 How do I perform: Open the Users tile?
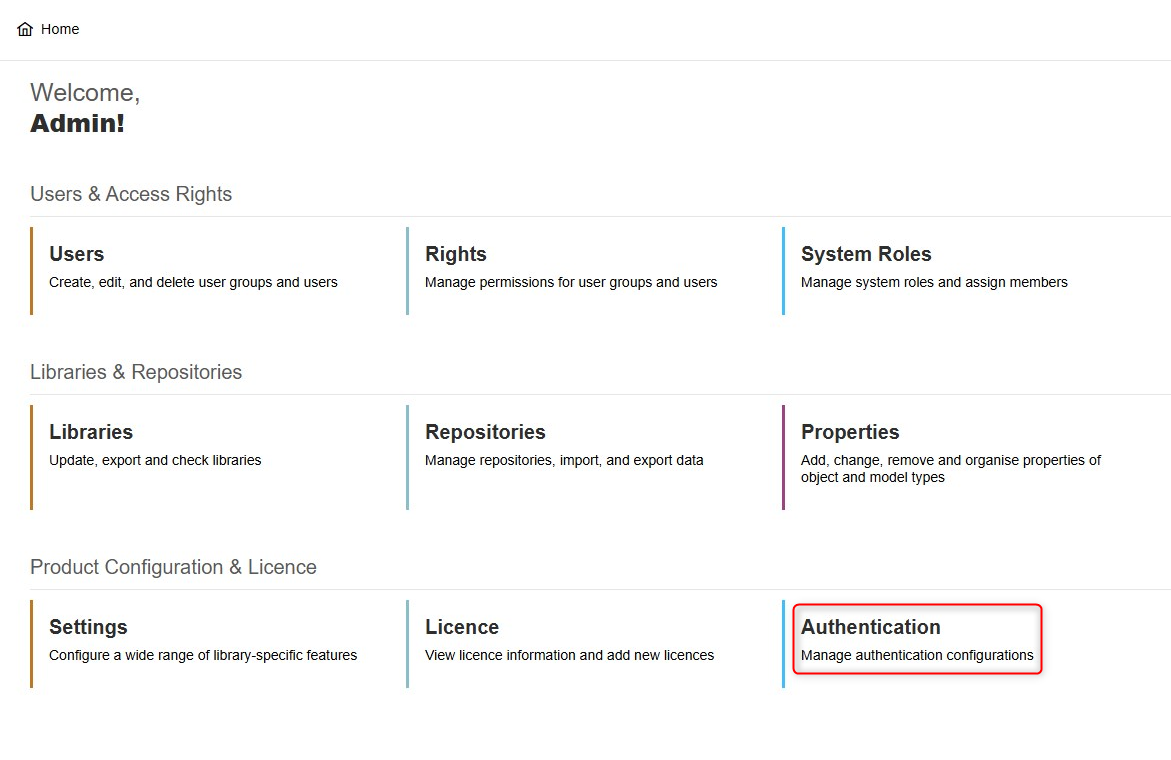[77, 254]
